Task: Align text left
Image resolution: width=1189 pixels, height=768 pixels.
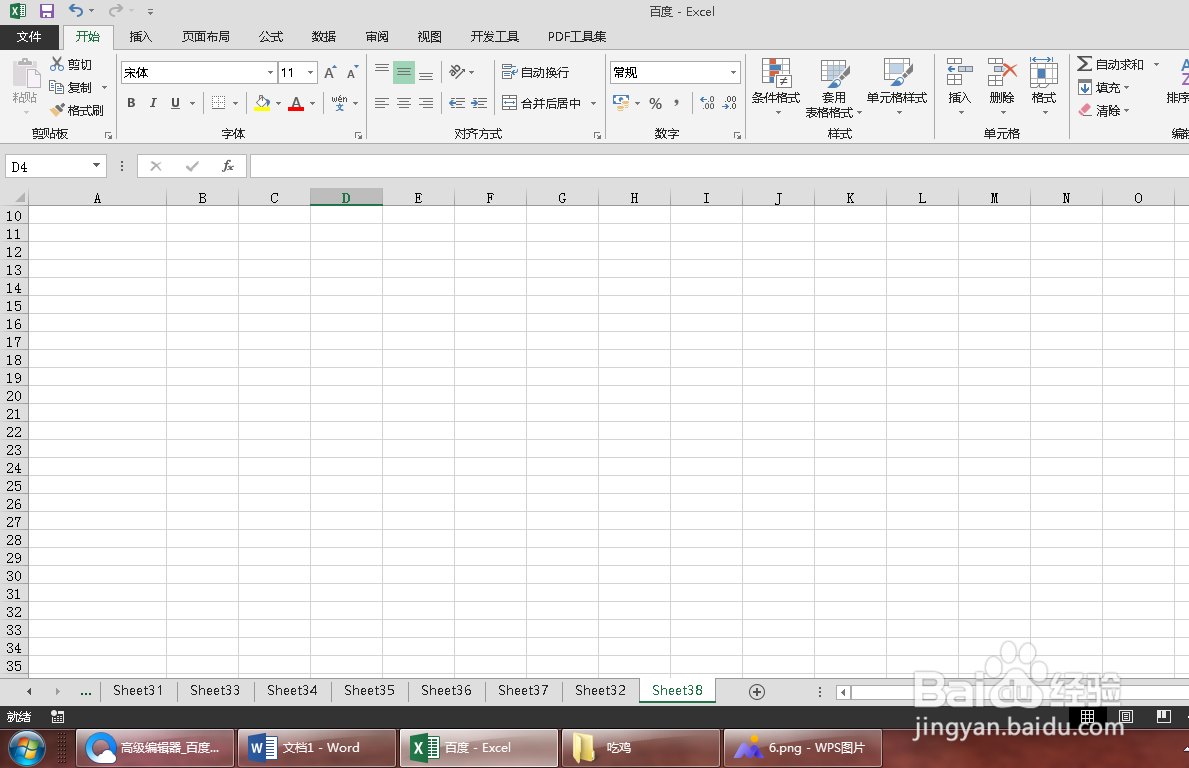Action: [382, 103]
